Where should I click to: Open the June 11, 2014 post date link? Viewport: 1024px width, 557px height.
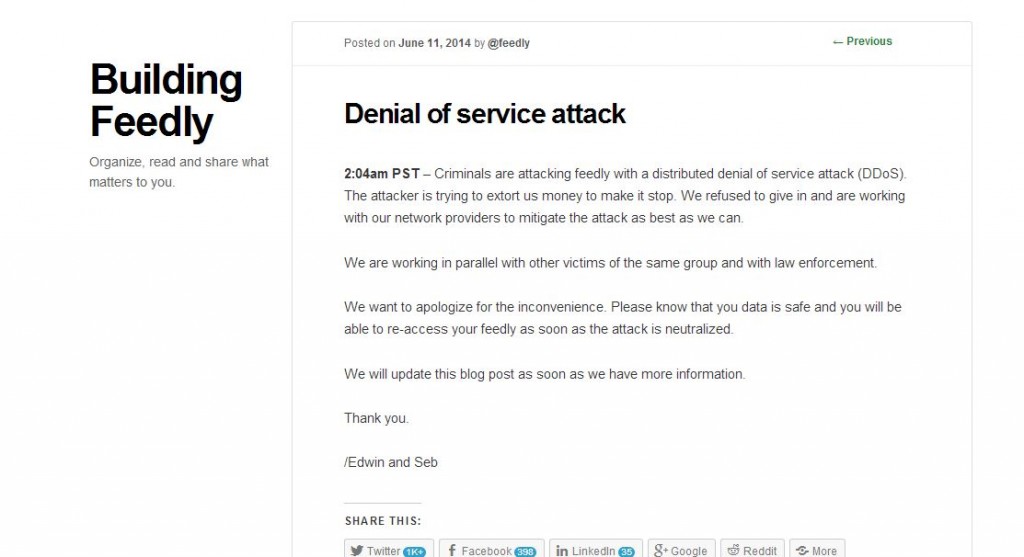(x=434, y=43)
